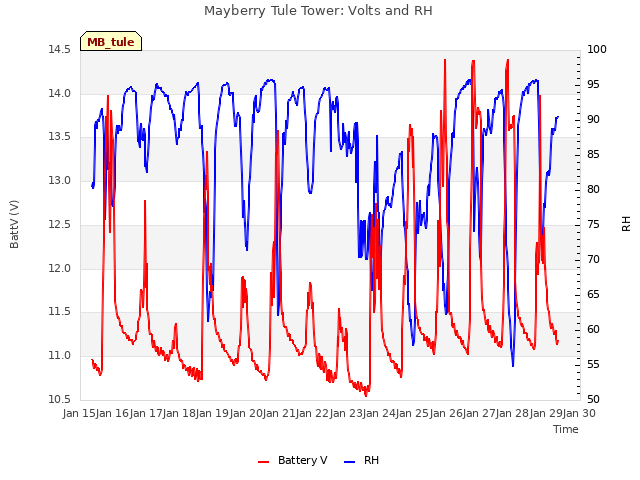Click the 11.0 tick label on left axis

pos(59,356)
